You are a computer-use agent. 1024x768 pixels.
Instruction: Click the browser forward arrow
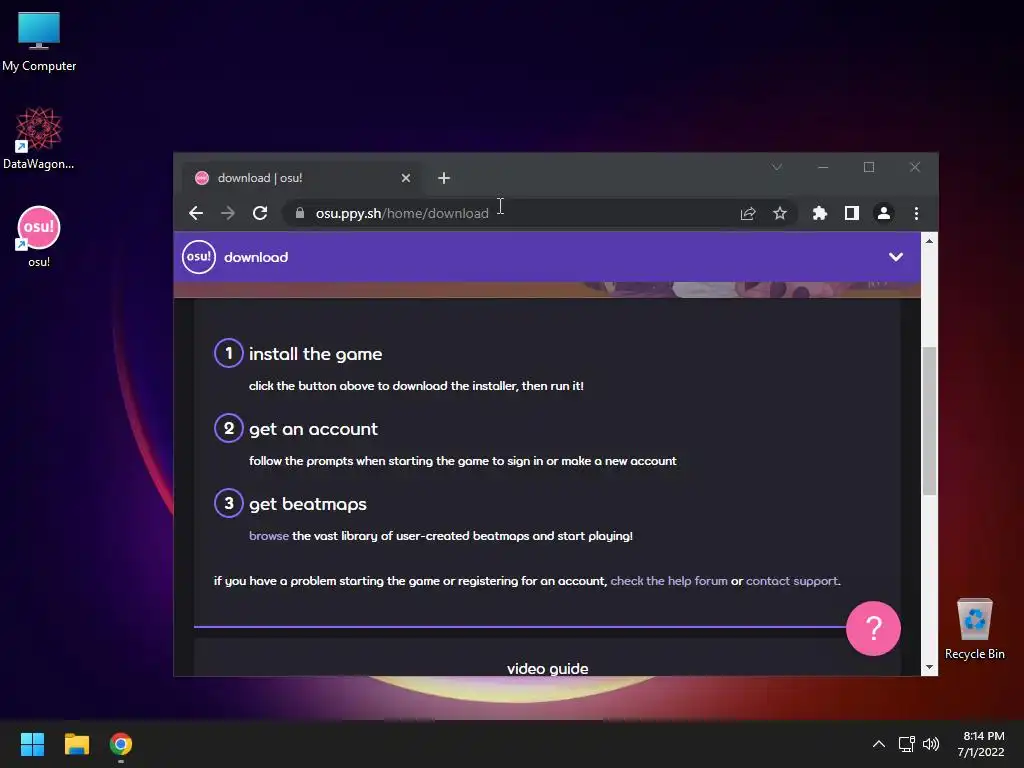(x=228, y=213)
